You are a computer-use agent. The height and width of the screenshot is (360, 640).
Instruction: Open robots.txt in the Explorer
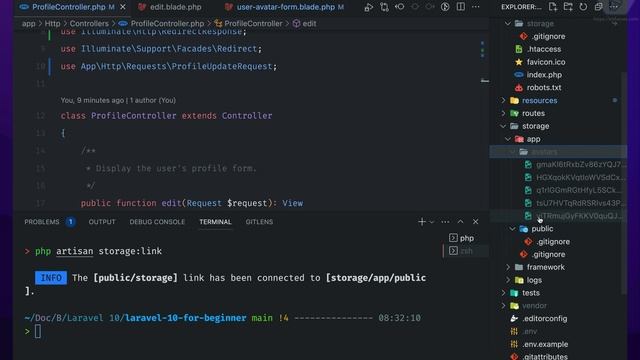click(543, 87)
